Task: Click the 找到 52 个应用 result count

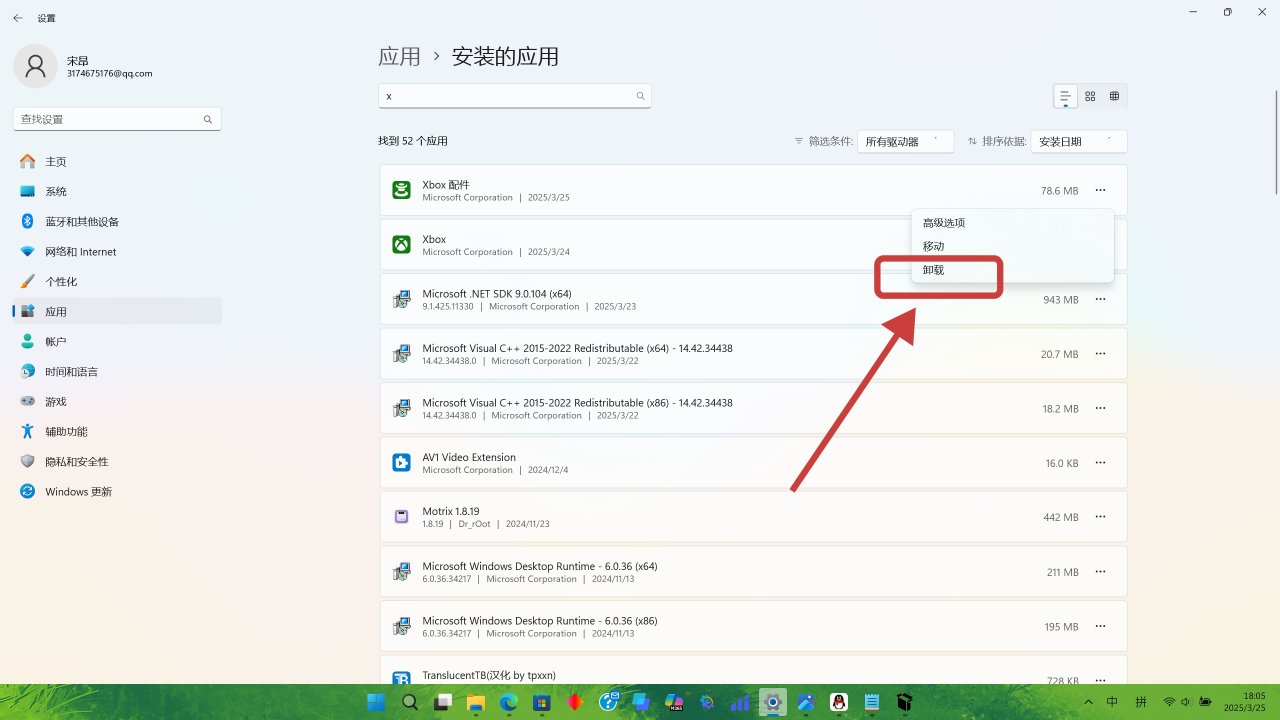Action: tap(413, 142)
